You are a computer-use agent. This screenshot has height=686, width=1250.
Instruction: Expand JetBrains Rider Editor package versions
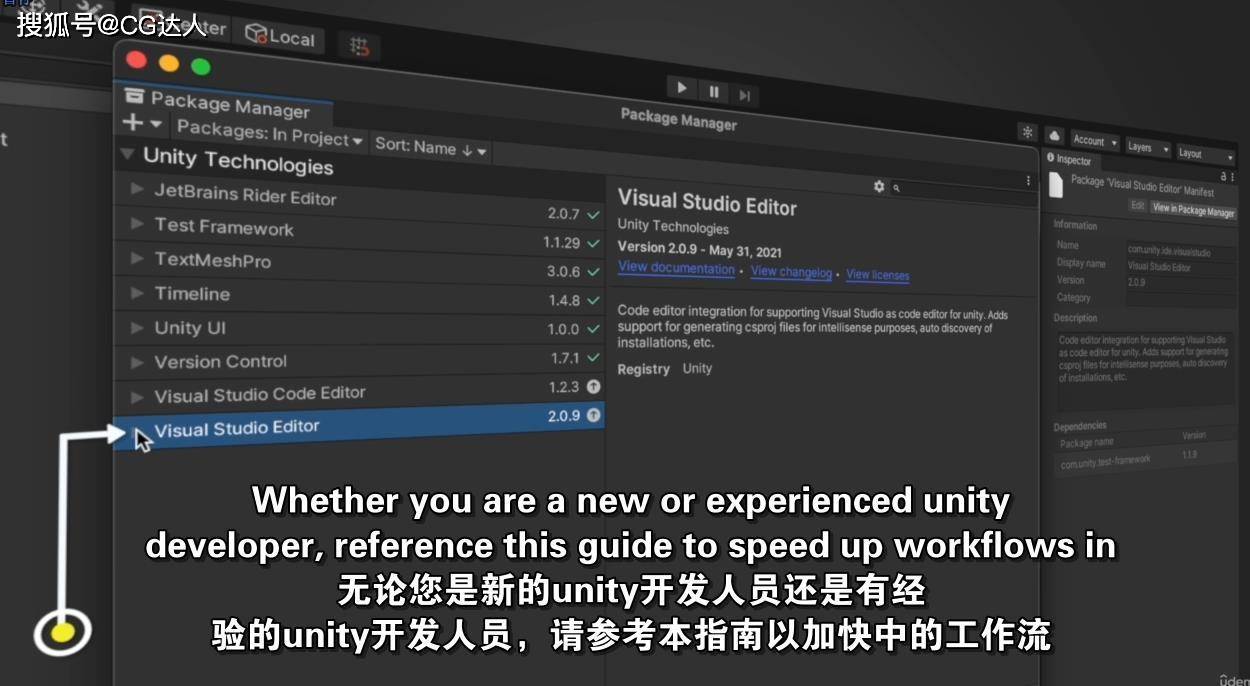tap(137, 189)
